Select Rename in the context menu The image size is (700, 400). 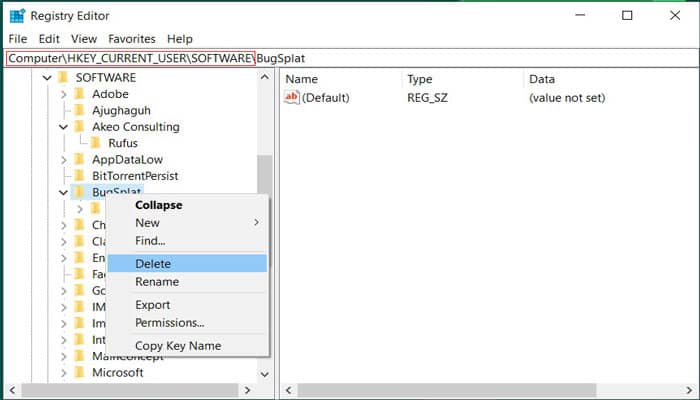(x=157, y=282)
